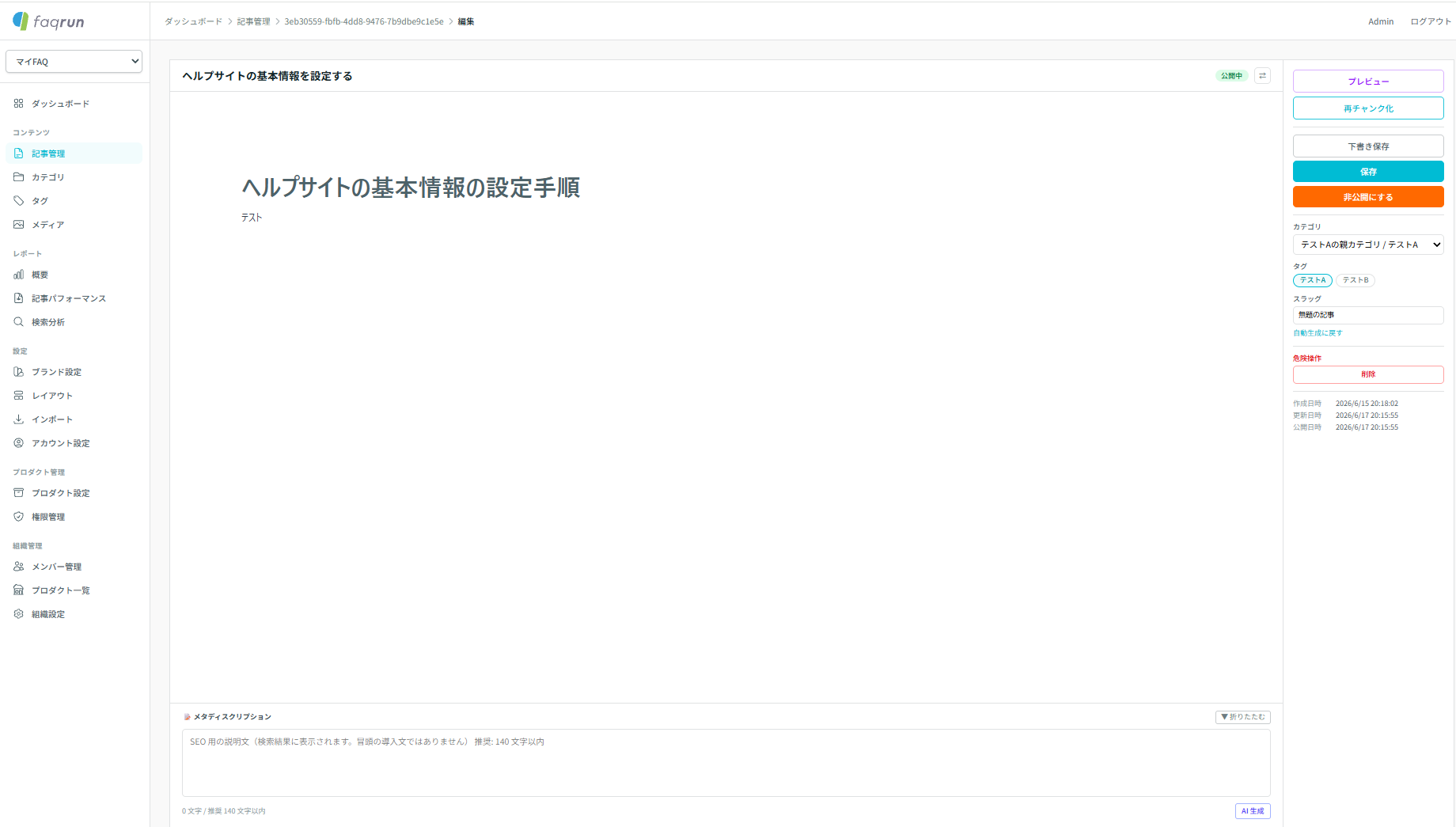Click the 公開中 status badge
The height and width of the screenshot is (827, 1456).
(1231, 76)
